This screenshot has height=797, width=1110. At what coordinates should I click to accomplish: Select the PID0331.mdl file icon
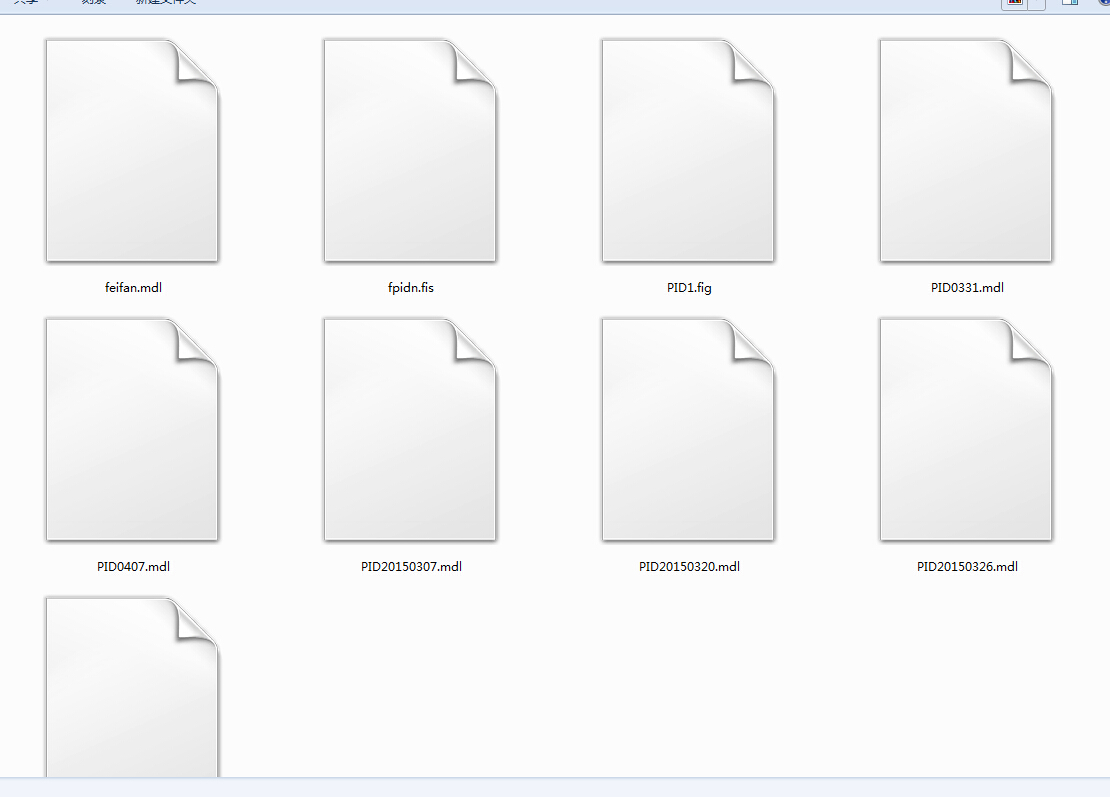click(x=967, y=151)
